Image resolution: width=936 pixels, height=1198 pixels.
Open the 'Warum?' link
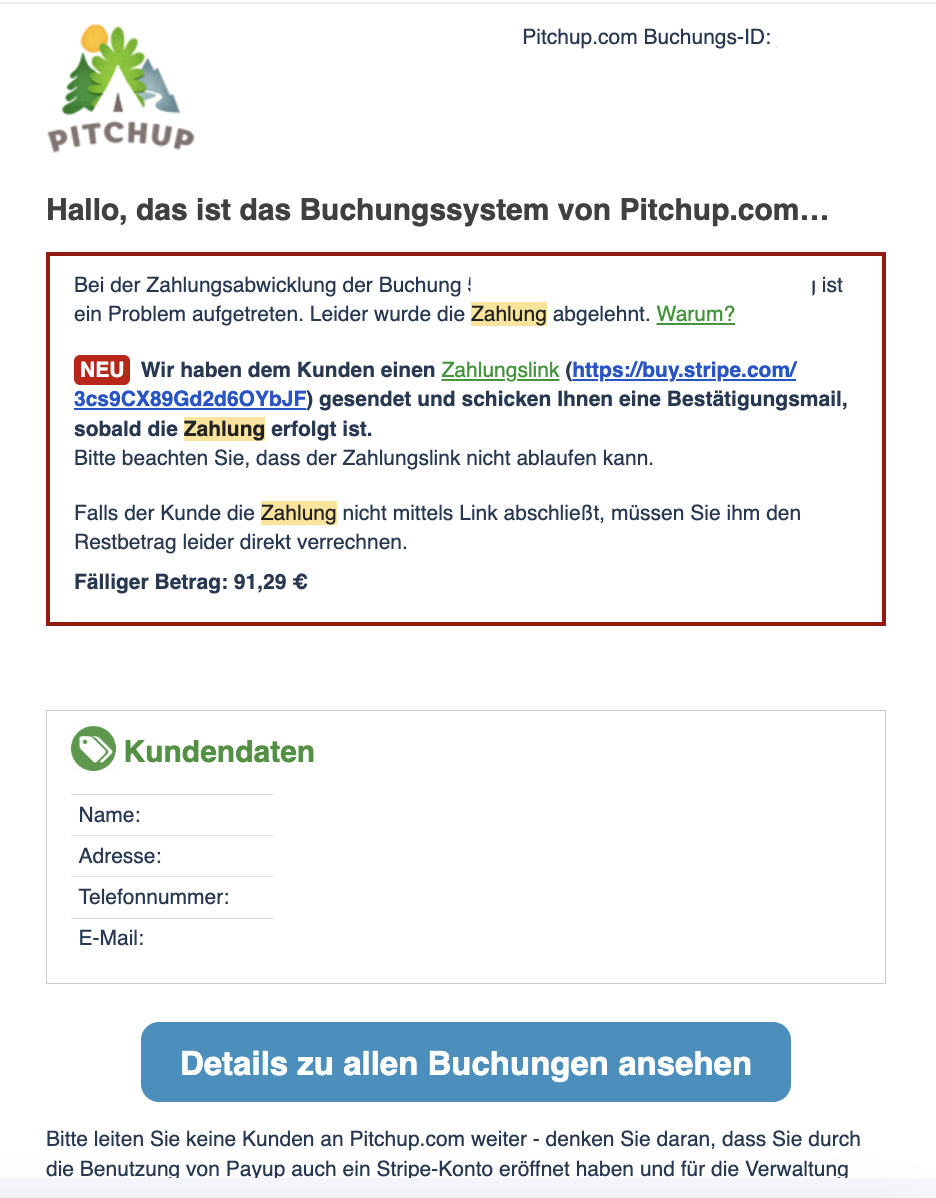point(695,314)
